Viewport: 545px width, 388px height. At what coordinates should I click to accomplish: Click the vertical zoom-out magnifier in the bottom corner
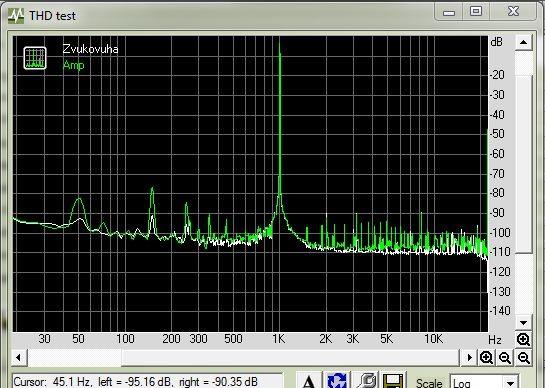pyautogui.click(x=524, y=357)
